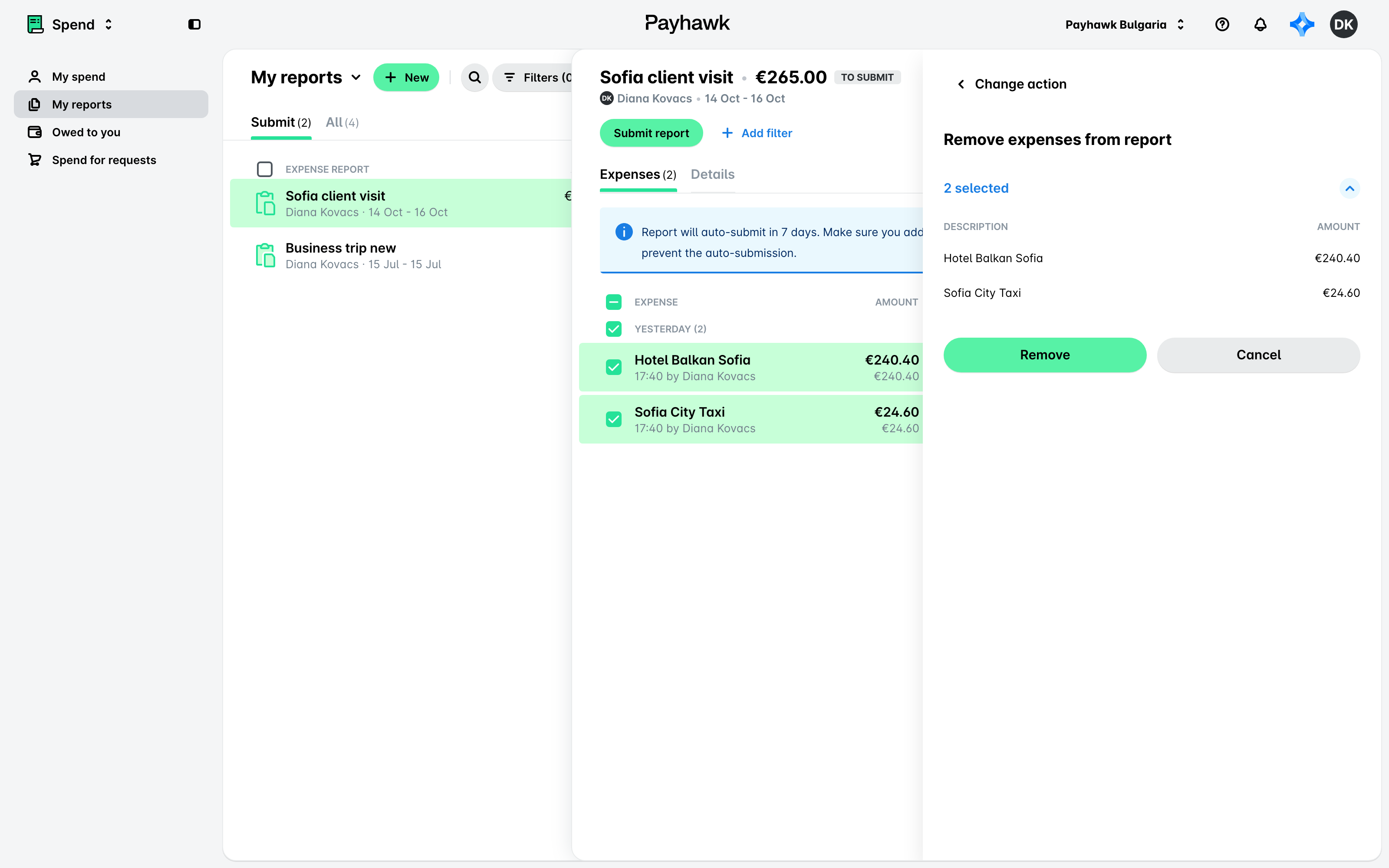This screenshot has width=1389, height=868.
Task: Open the help question mark icon
Action: click(x=1222, y=24)
